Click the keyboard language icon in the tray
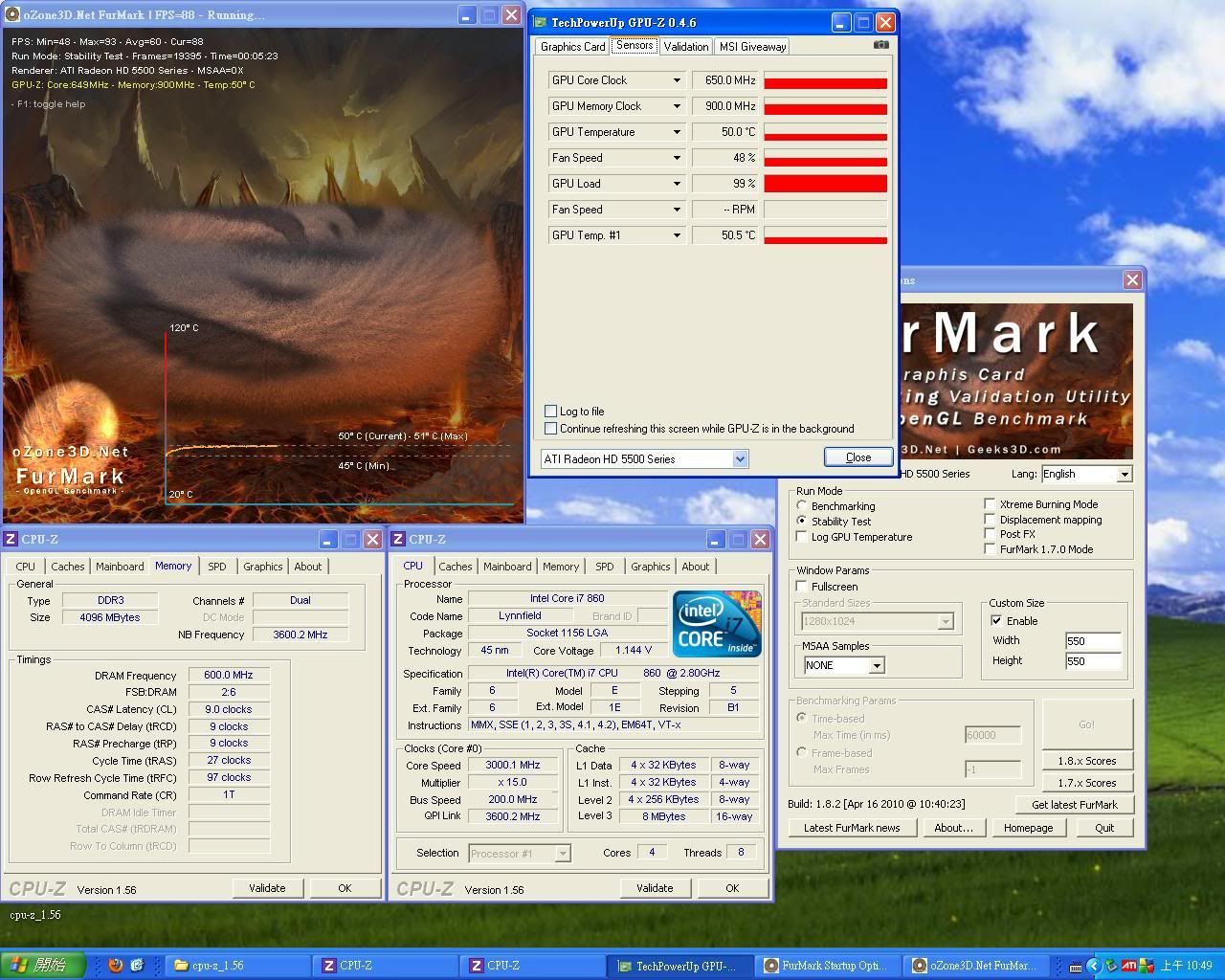Image resolution: width=1225 pixels, height=980 pixels. (1075, 967)
